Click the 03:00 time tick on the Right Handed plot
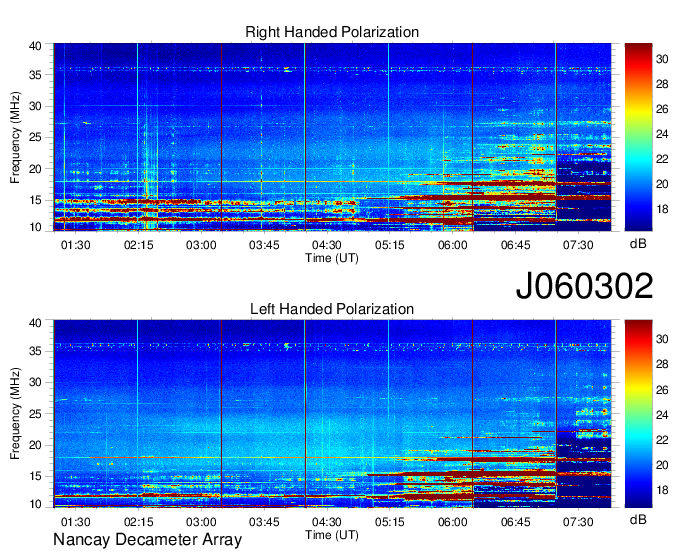 [201, 245]
